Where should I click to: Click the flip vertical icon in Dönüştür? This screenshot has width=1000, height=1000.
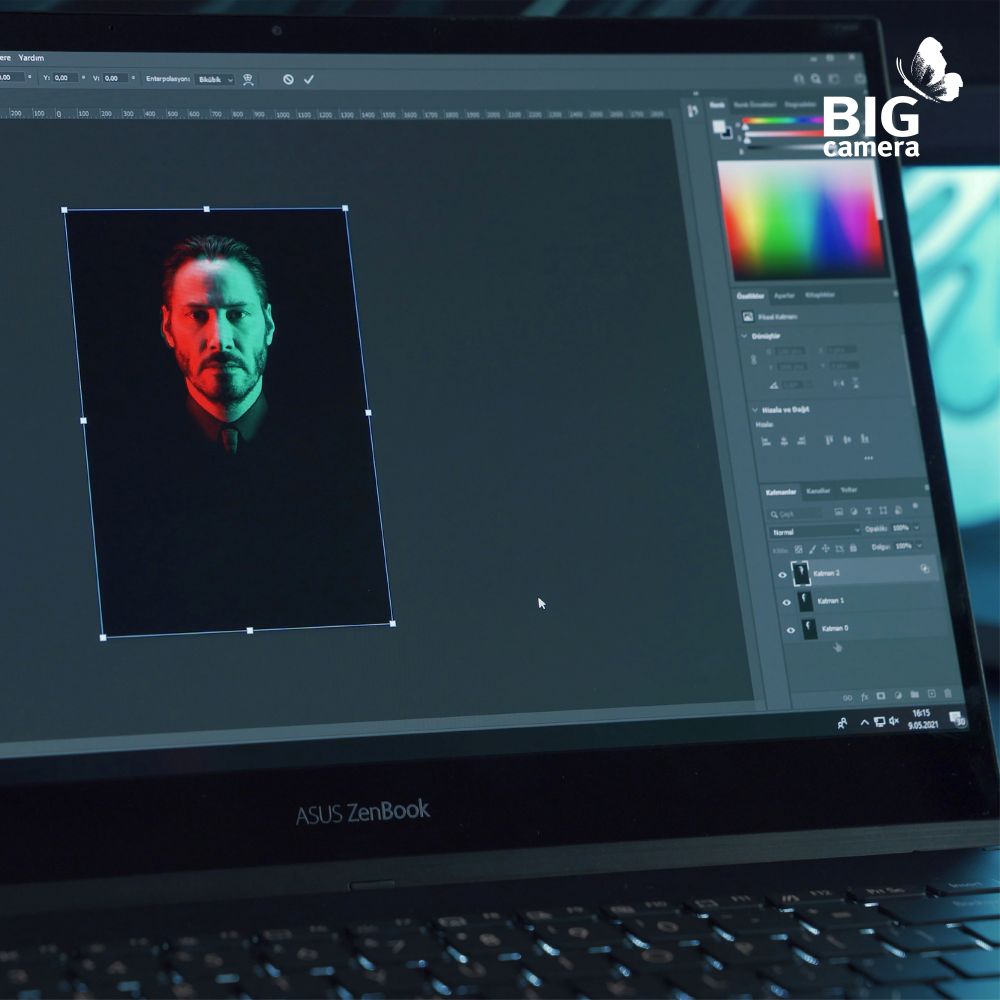coord(855,383)
